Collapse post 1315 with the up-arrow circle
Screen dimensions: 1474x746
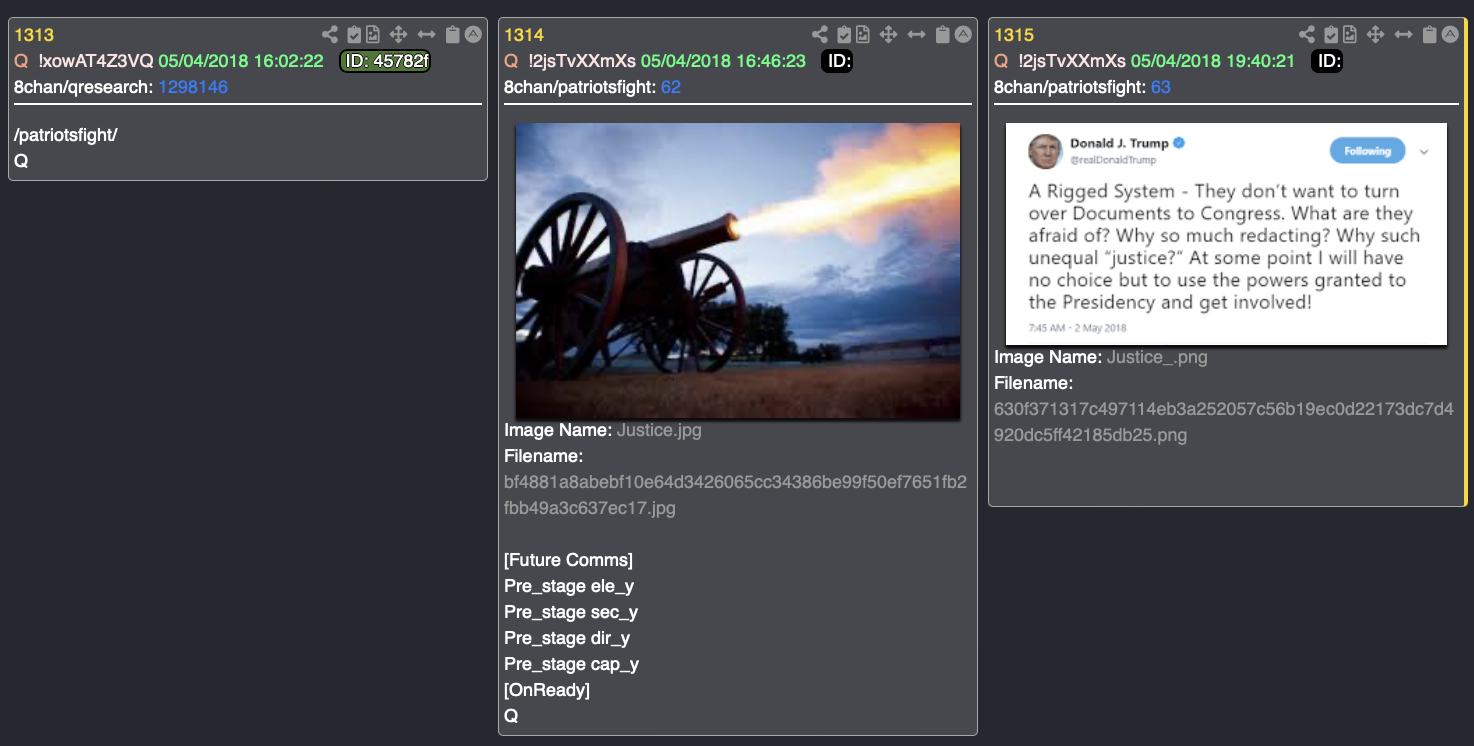(x=1451, y=35)
